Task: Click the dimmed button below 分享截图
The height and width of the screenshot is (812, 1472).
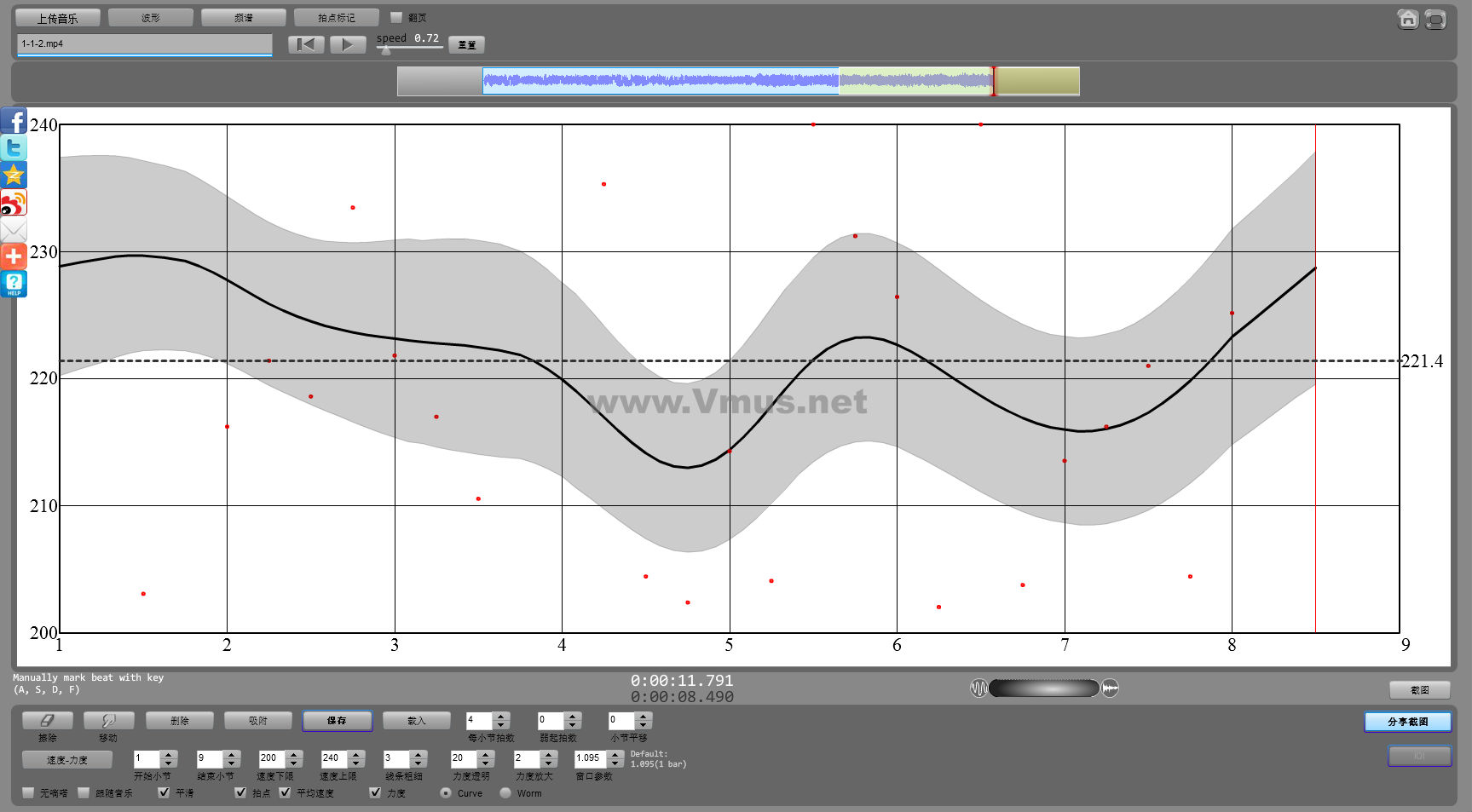Action: point(1420,756)
